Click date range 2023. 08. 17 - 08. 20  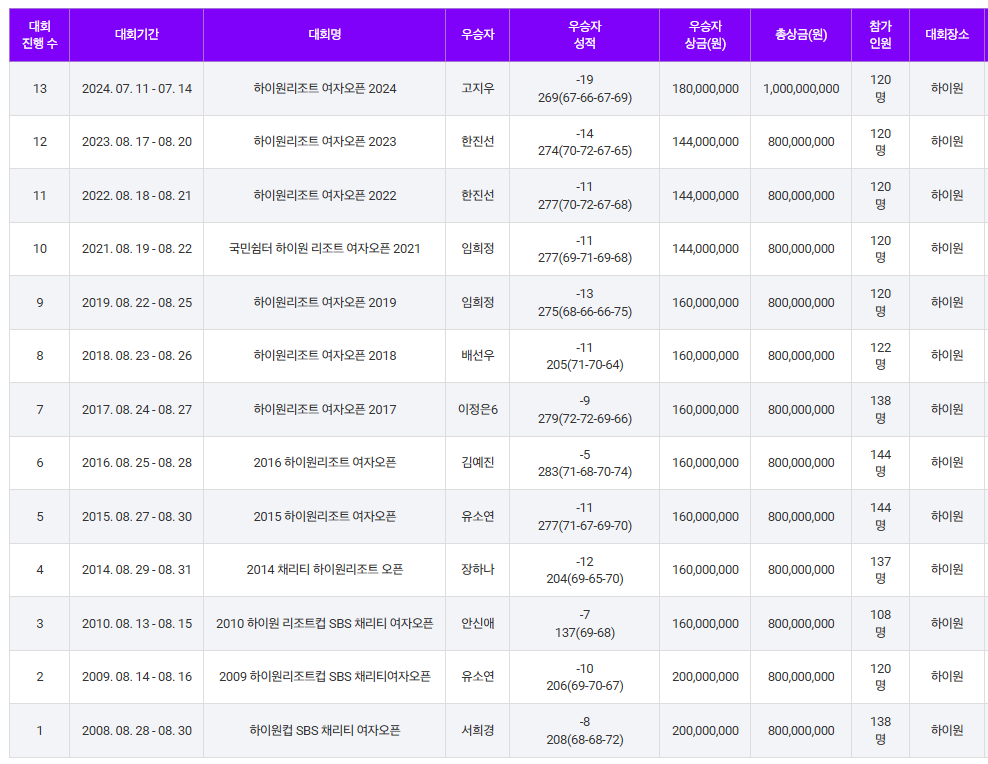click(x=137, y=142)
